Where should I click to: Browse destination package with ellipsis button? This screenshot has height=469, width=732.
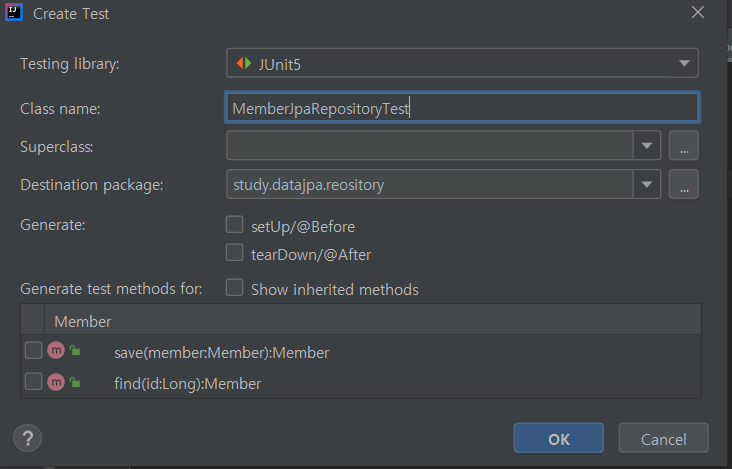pyautogui.click(x=684, y=184)
